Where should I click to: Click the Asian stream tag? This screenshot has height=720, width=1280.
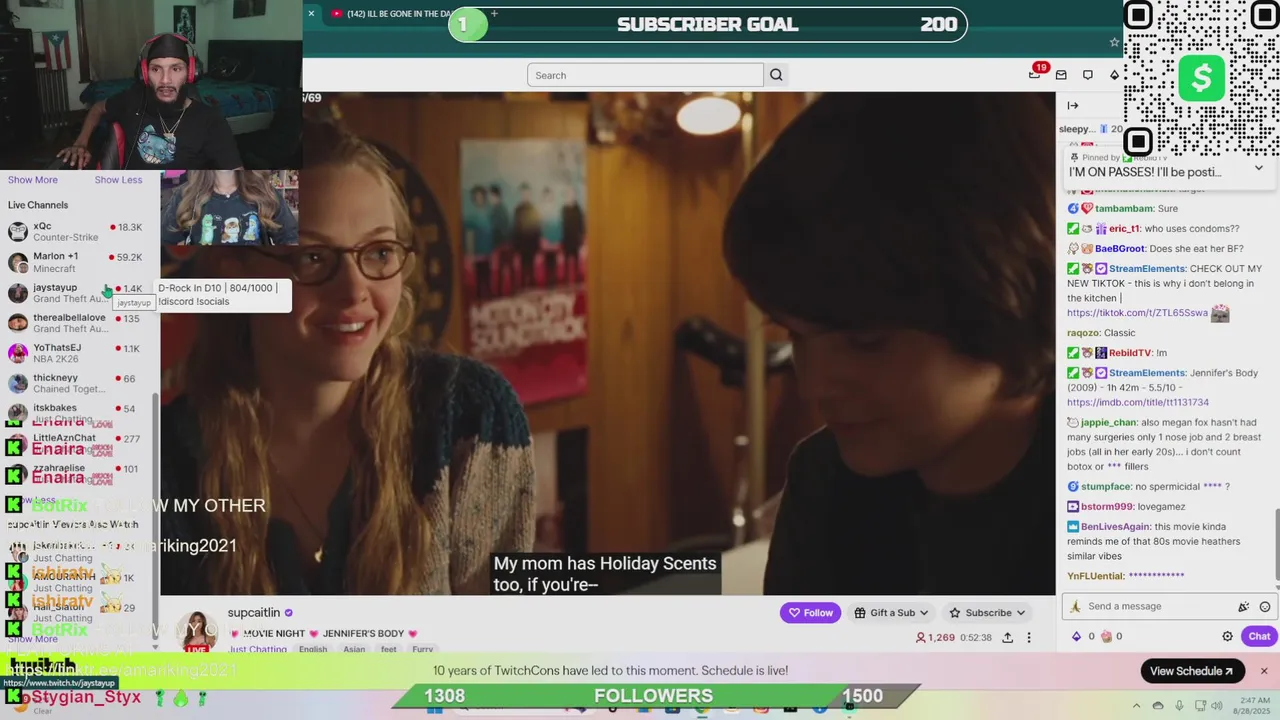click(x=354, y=649)
